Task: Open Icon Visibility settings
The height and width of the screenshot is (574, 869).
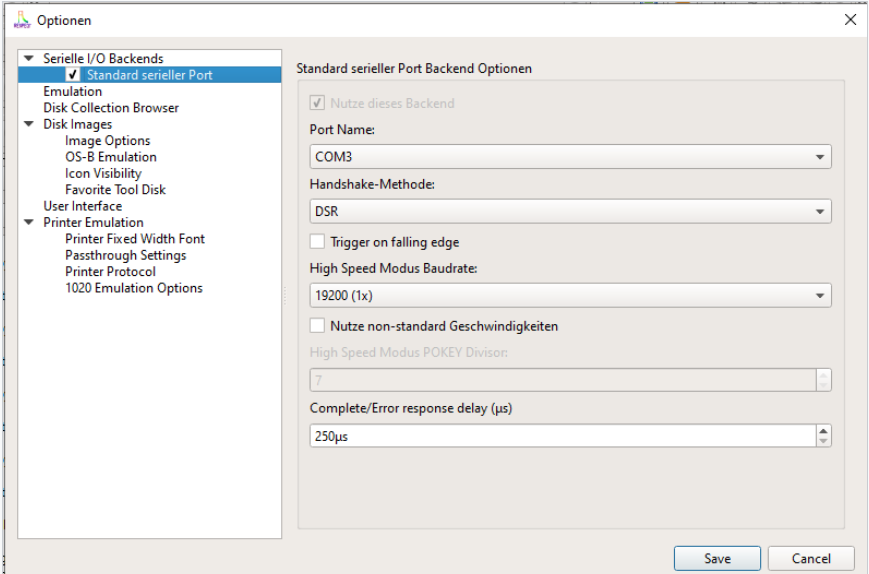Action: coord(103,173)
